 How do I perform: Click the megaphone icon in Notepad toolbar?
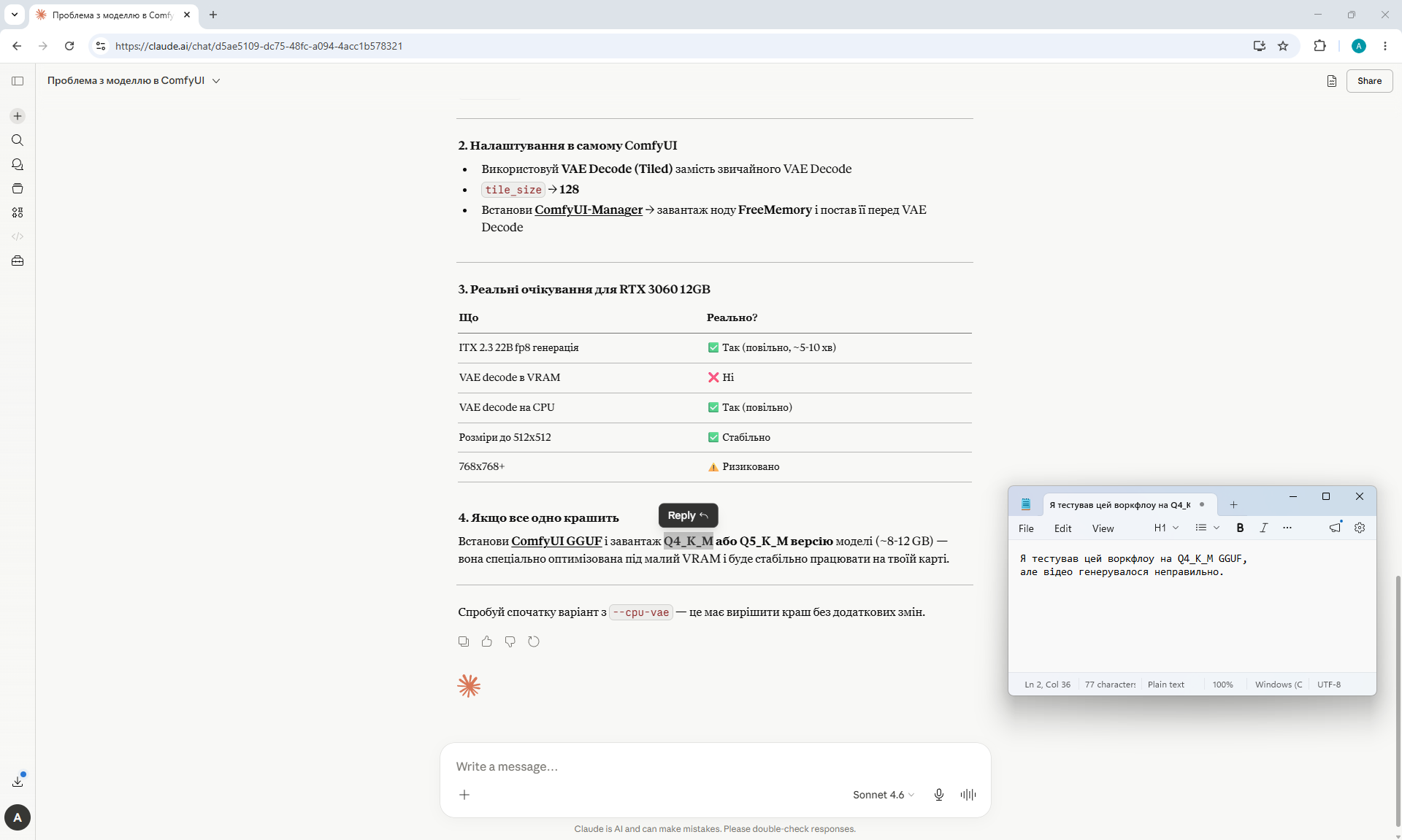point(1336,527)
